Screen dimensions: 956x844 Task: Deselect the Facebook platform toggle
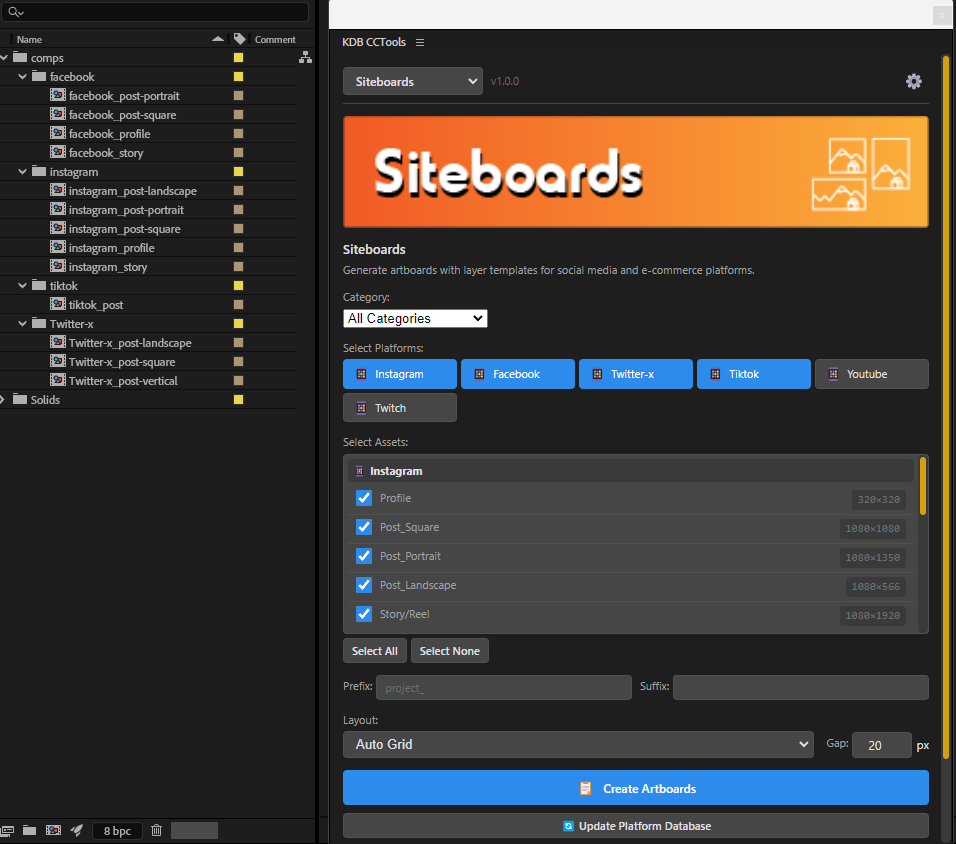(x=518, y=374)
